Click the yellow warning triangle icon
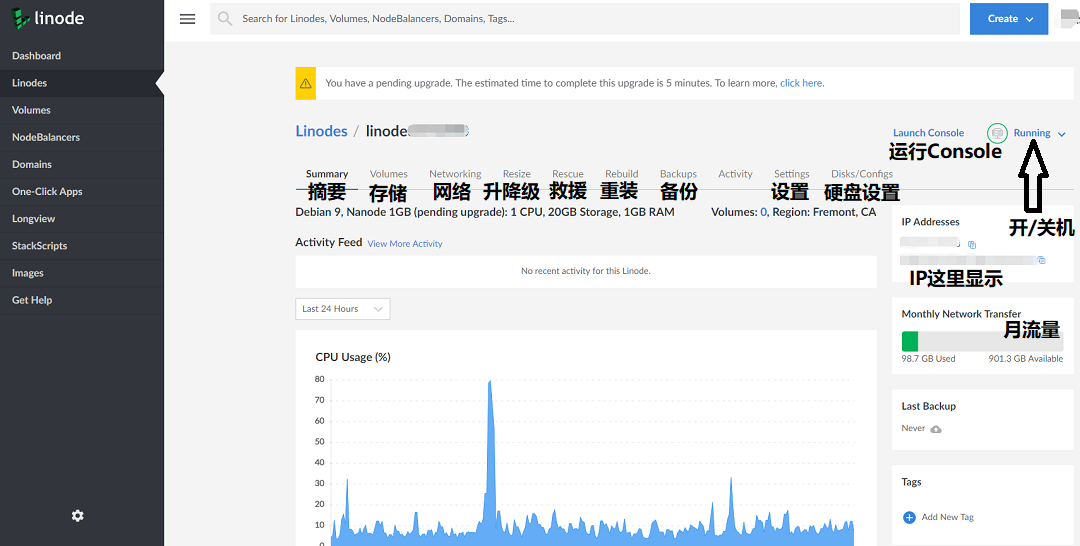Viewport: 1080px width, 546px height. [x=306, y=83]
